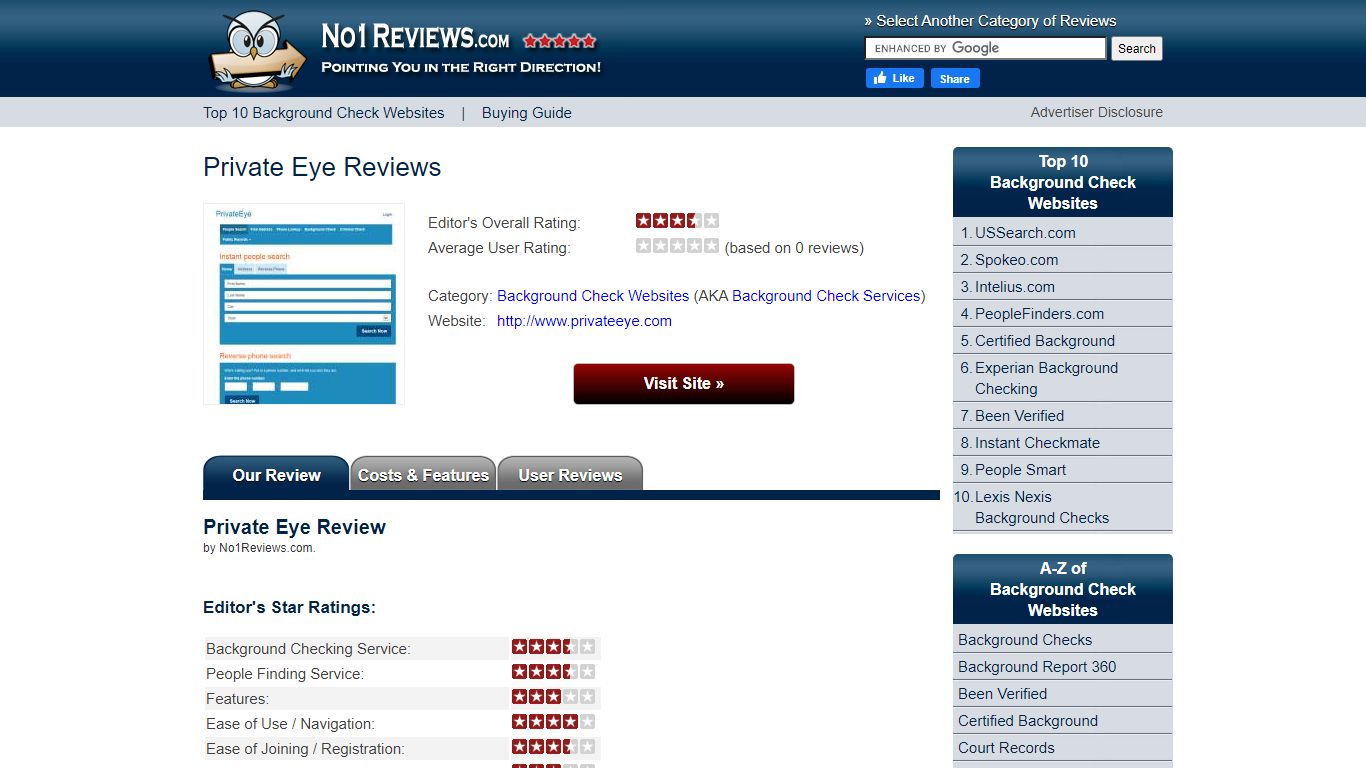Open Certified Background in the A-Z list
This screenshot has width=1366, height=768.
point(1028,721)
